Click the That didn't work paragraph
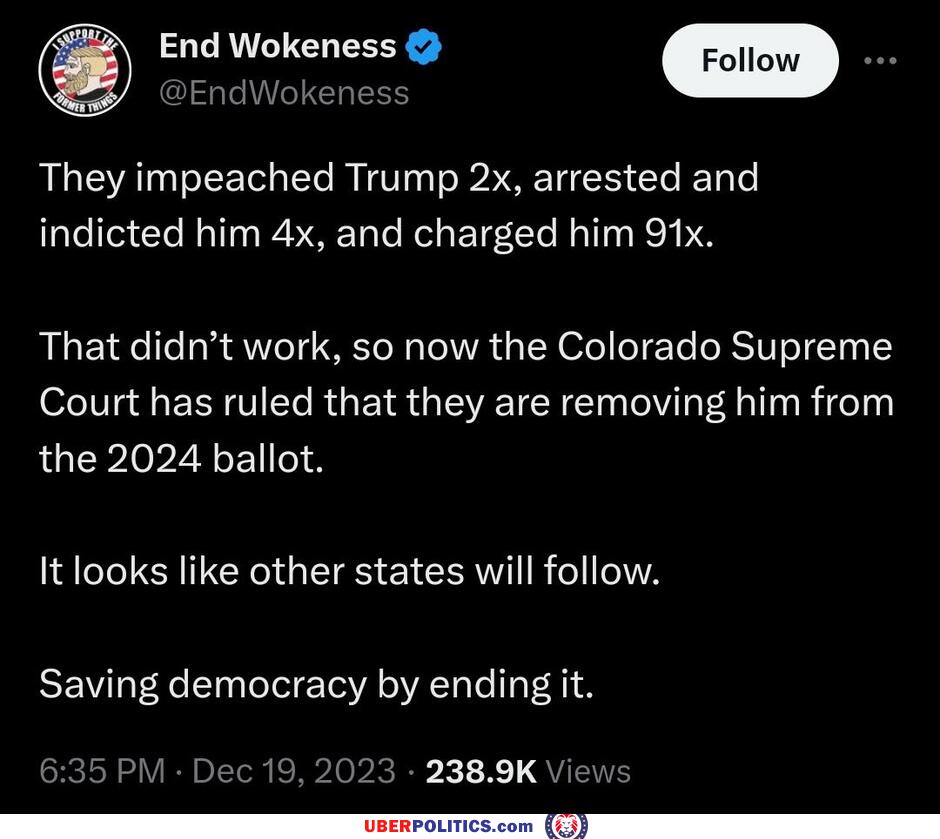This screenshot has width=940, height=839. [x=466, y=403]
